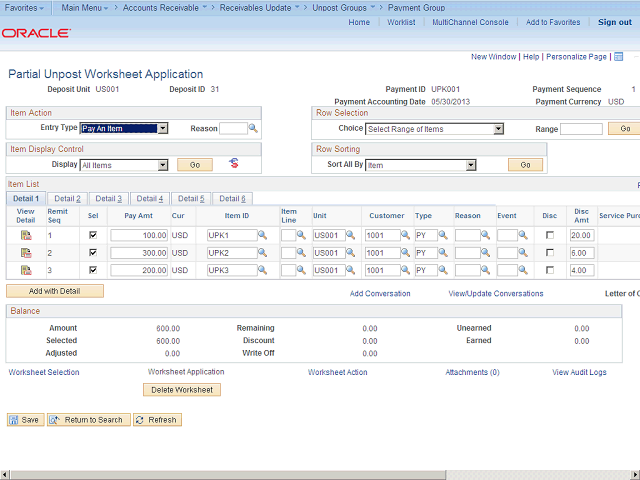The width and height of the screenshot is (640, 480).
Task: Uncheck Sel checkbox for row 1
Action: tap(93, 235)
